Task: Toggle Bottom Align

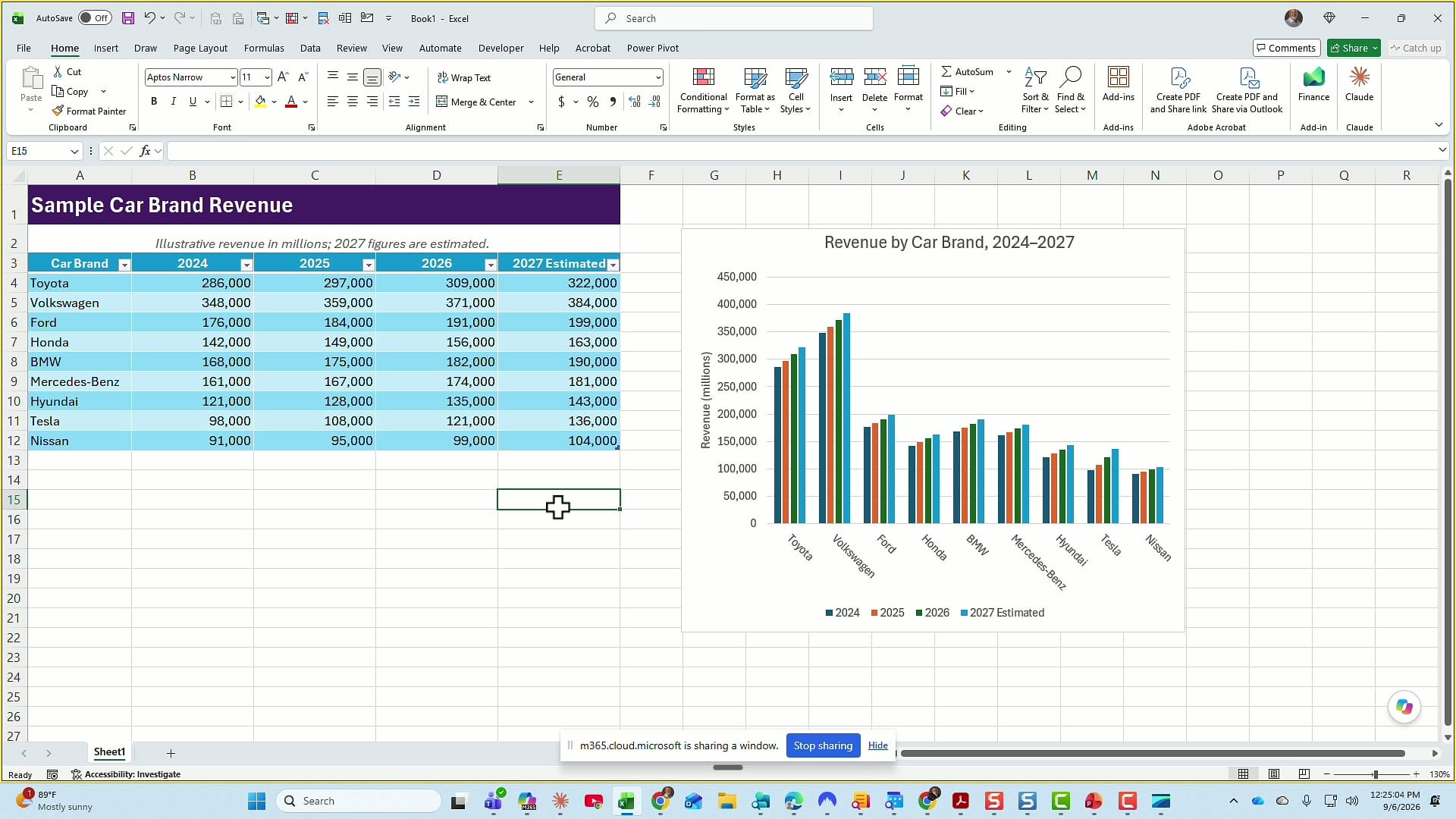Action: pyautogui.click(x=372, y=77)
